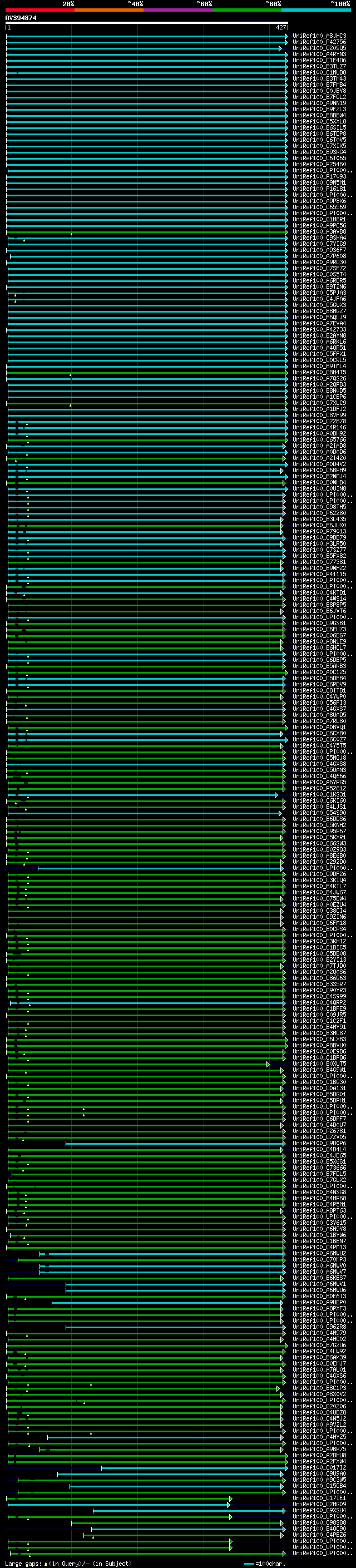The height and width of the screenshot is (1568, 356).
Task: Select the UniRef100_P25460 hit label
Action: coord(319,164)
